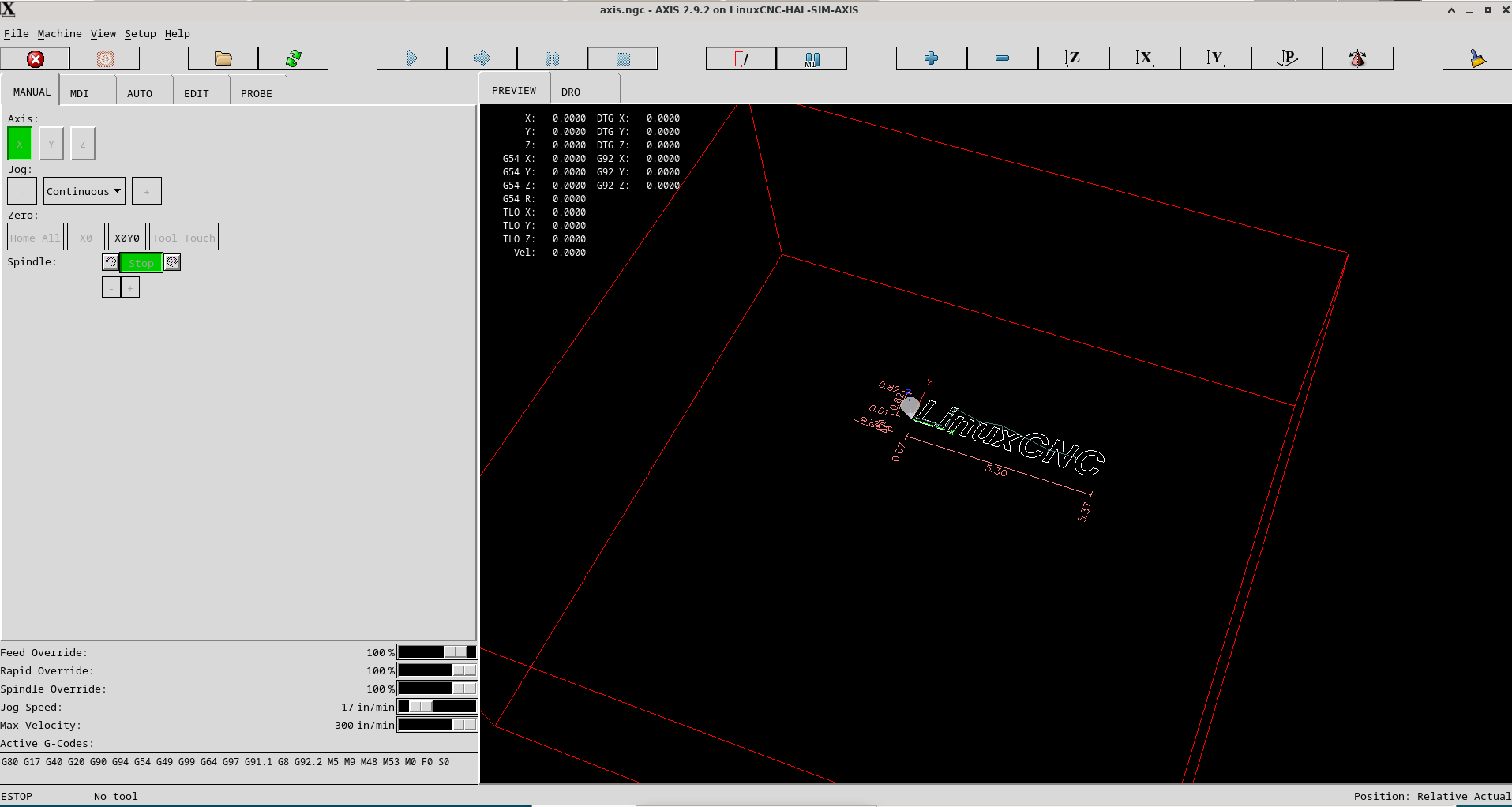Open the Machine menu
This screenshot has height=807, width=1512.
click(x=59, y=34)
